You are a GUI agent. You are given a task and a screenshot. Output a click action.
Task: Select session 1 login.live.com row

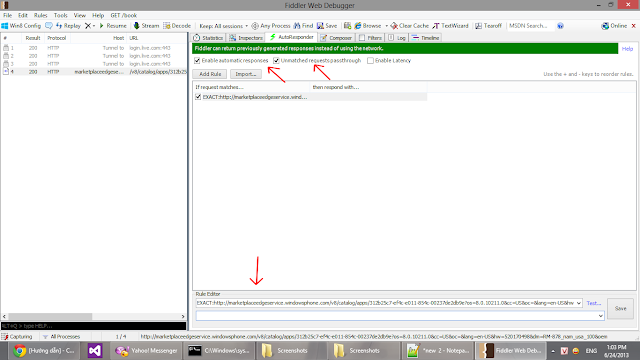(x=94, y=48)
